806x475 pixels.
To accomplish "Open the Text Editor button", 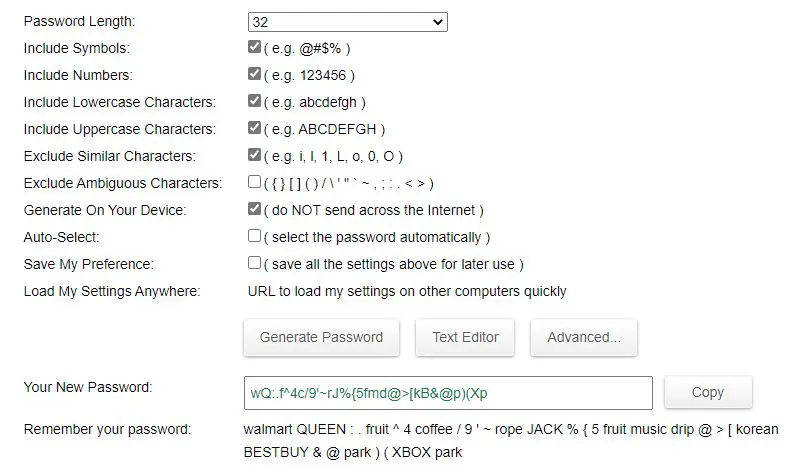I will coord(465,337).
